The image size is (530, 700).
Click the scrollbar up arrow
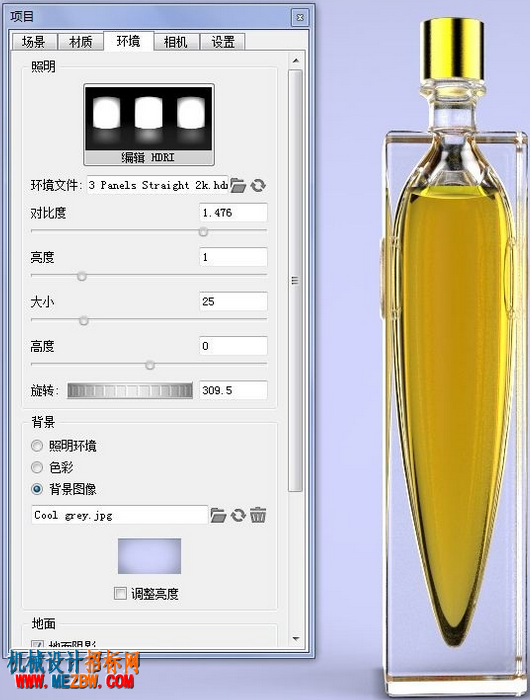tap(296, 61)
